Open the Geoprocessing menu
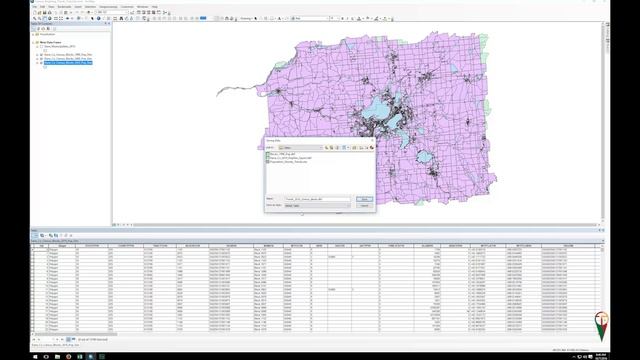 108,7
